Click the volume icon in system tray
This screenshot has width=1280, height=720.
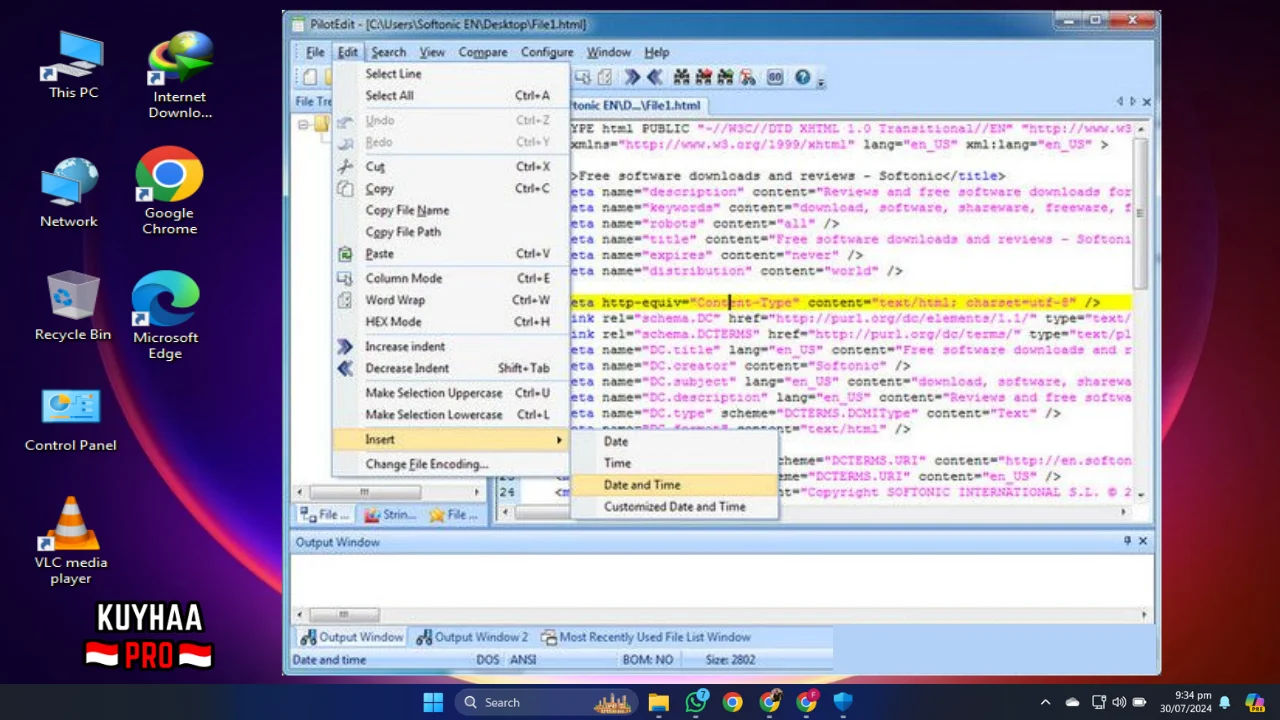[1118, 702]
